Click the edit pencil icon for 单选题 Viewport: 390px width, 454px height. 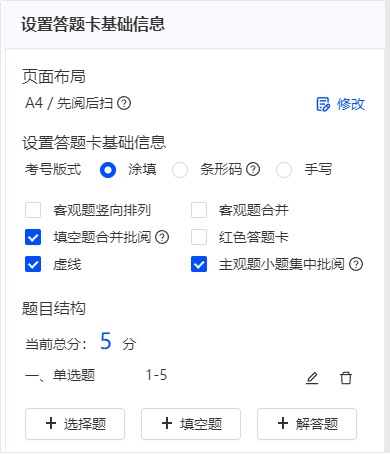312,378
